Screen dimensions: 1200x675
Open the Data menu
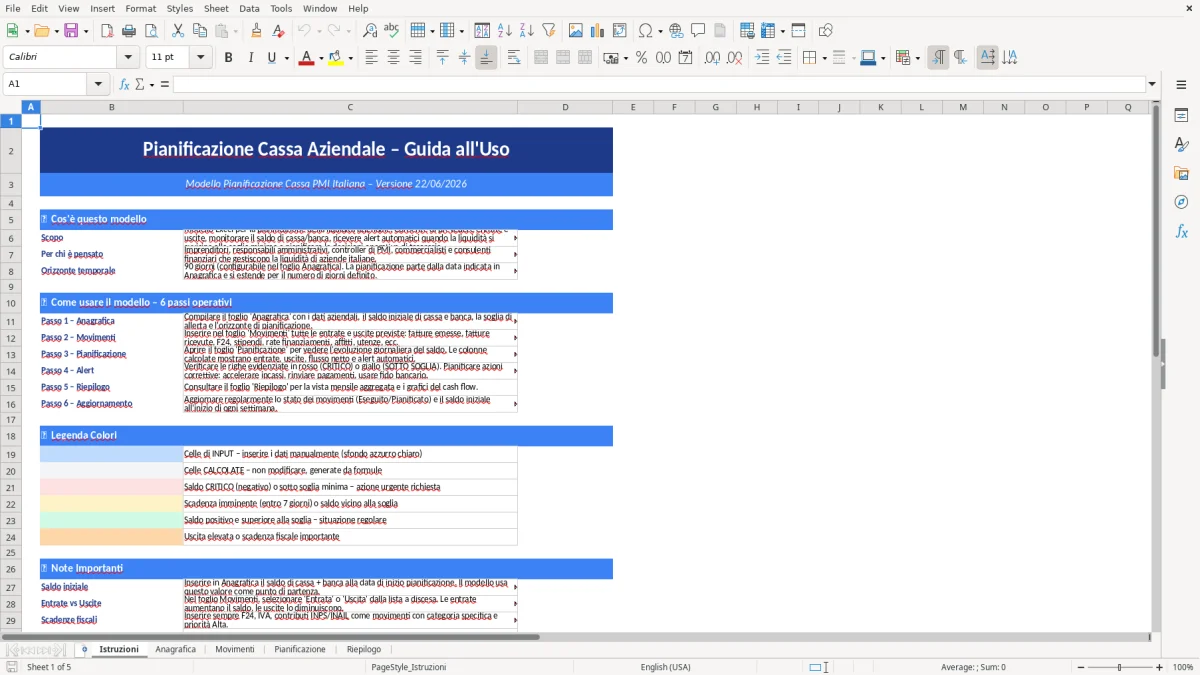[x=249, y=8]
